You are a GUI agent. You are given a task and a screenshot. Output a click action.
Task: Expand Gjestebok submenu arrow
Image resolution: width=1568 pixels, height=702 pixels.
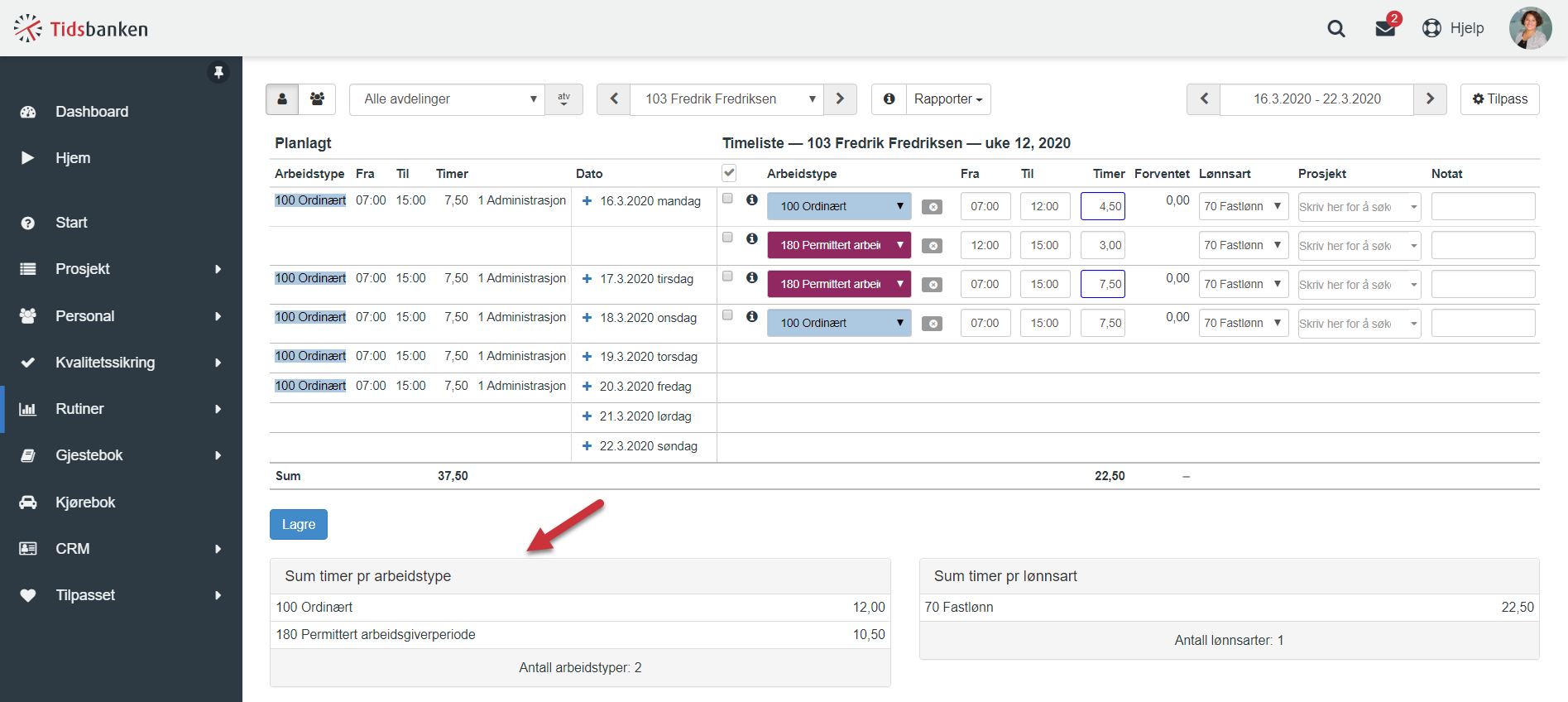218,455
